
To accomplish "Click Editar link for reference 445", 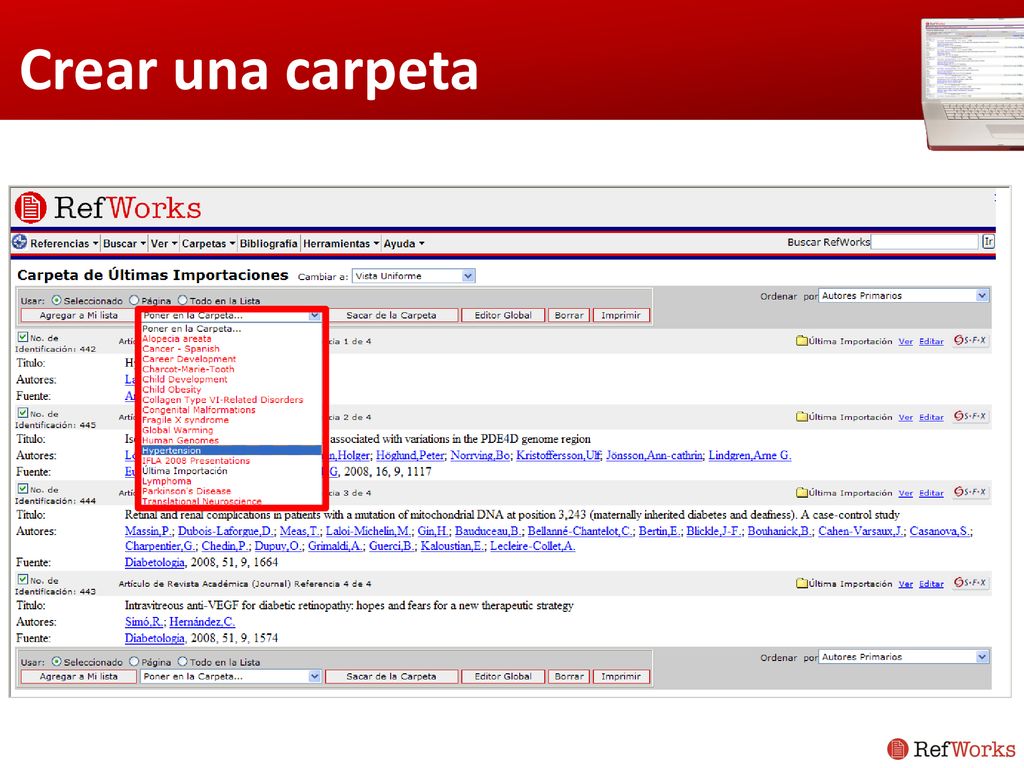I will coord(931,417).
